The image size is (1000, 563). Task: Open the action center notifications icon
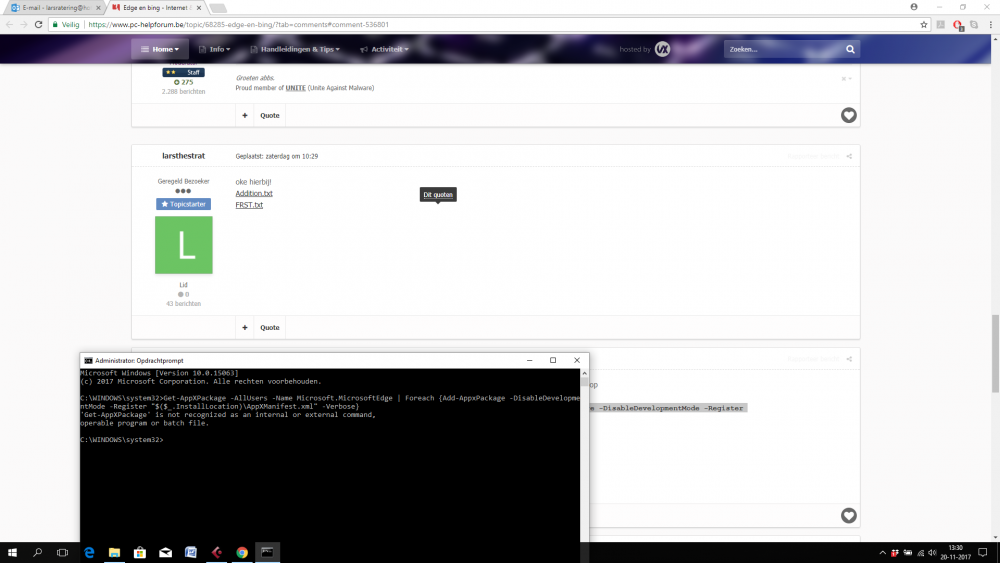tap(983, 552)
